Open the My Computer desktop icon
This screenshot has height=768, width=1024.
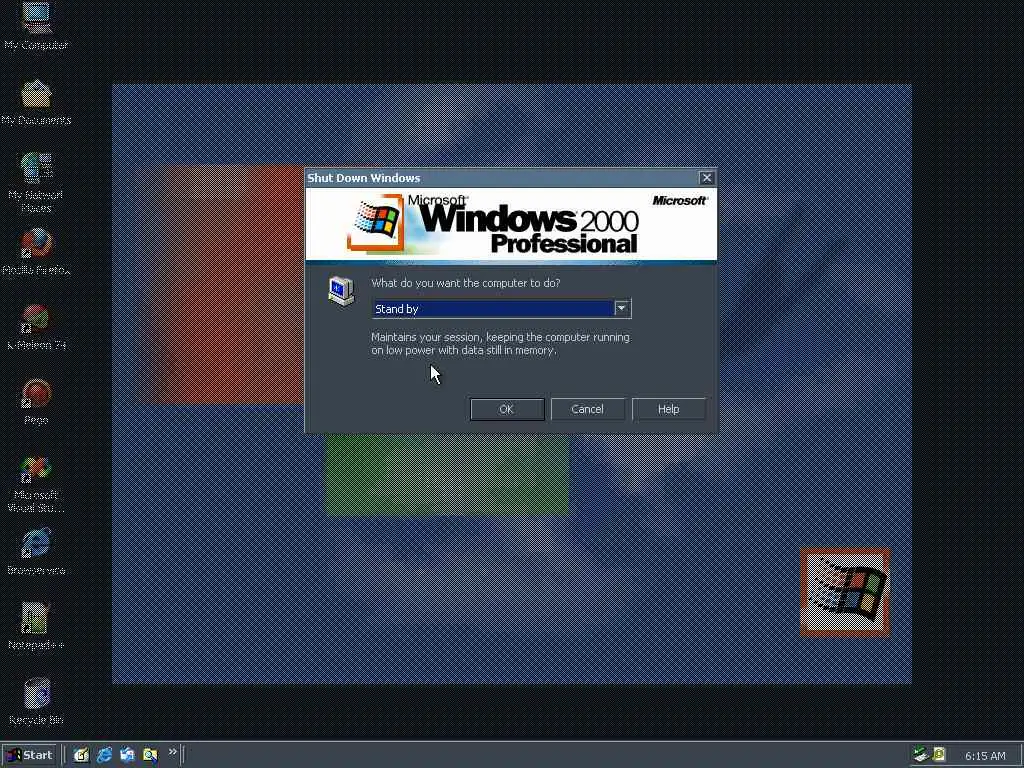click(x=36, y=26)
